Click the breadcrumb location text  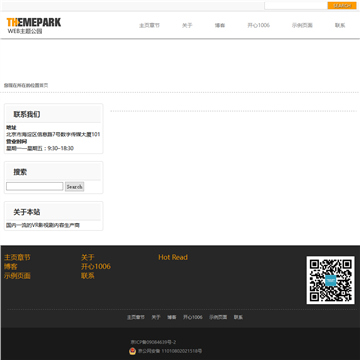click(x=26, y=85)
